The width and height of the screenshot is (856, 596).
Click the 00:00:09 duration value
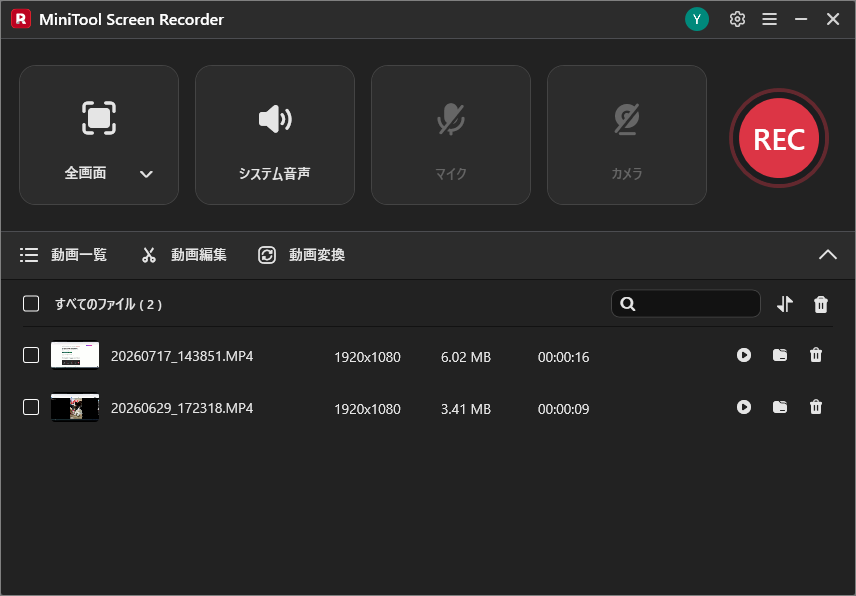pos(563,409)
